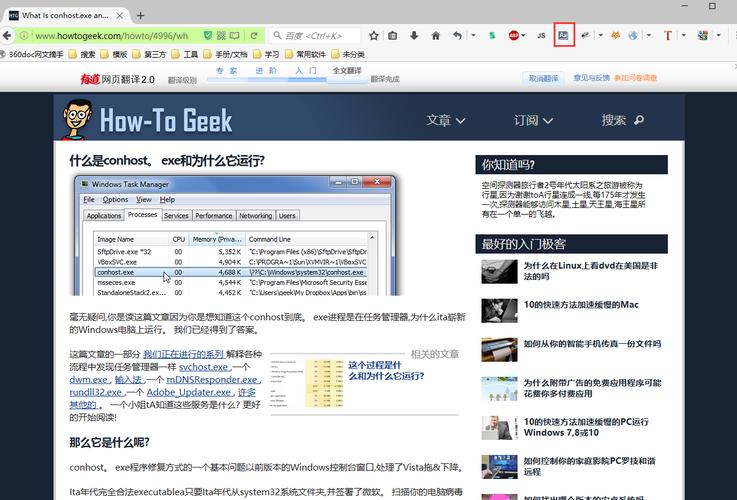
Task: Expand the 文章 menu in site header
Action: click(446, 120)
